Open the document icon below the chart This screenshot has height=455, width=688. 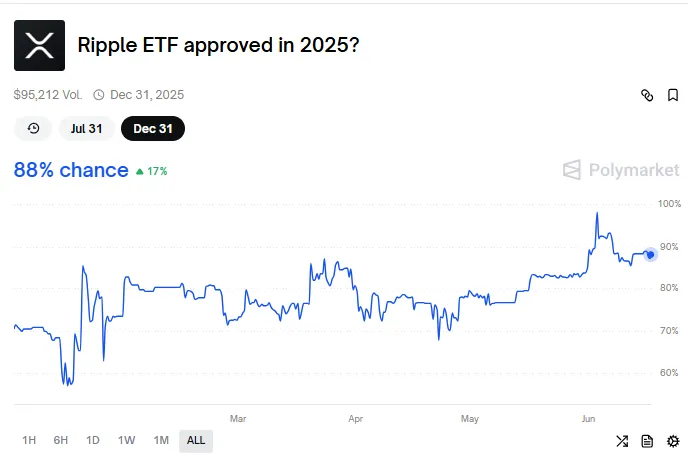pyautogui.click(x=647, y=441)
